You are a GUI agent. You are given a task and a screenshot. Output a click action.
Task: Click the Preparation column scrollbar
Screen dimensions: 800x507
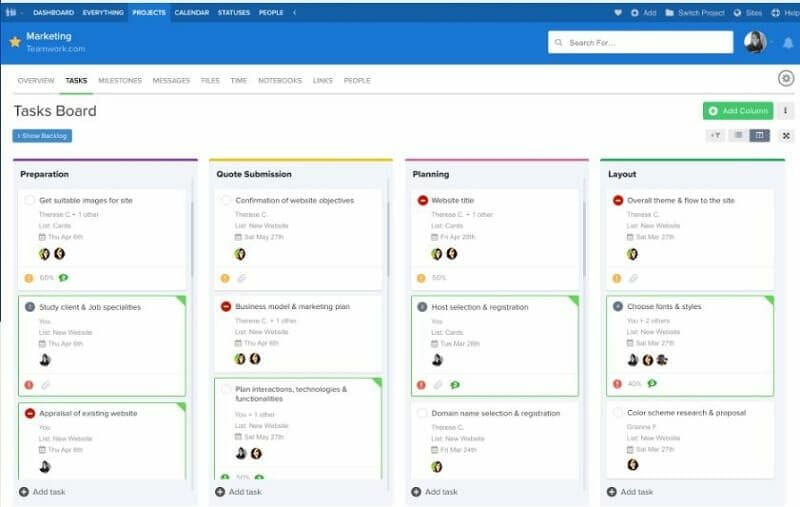[x=192, y=240]
